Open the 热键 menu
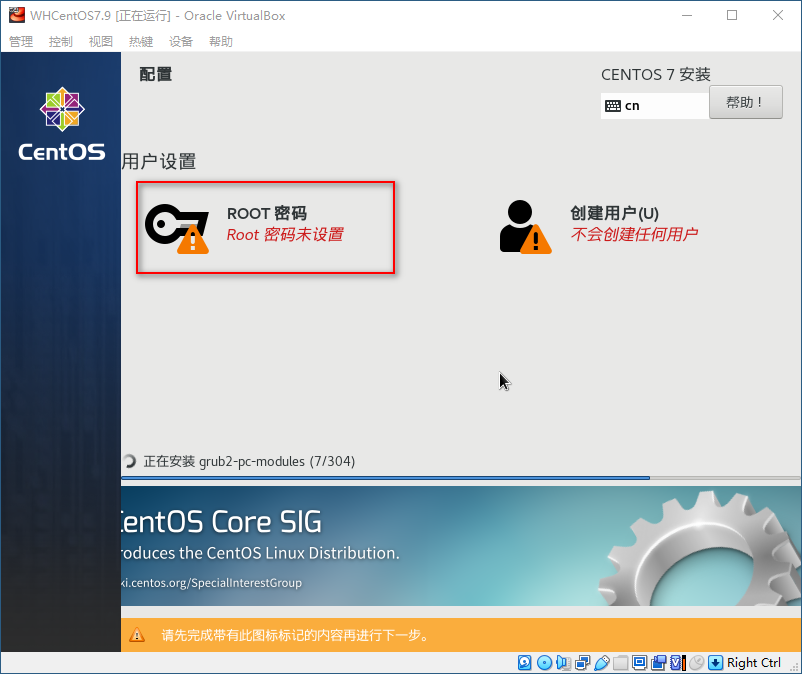802x674 pixels. pyautogui.click(x=141, y=41)
